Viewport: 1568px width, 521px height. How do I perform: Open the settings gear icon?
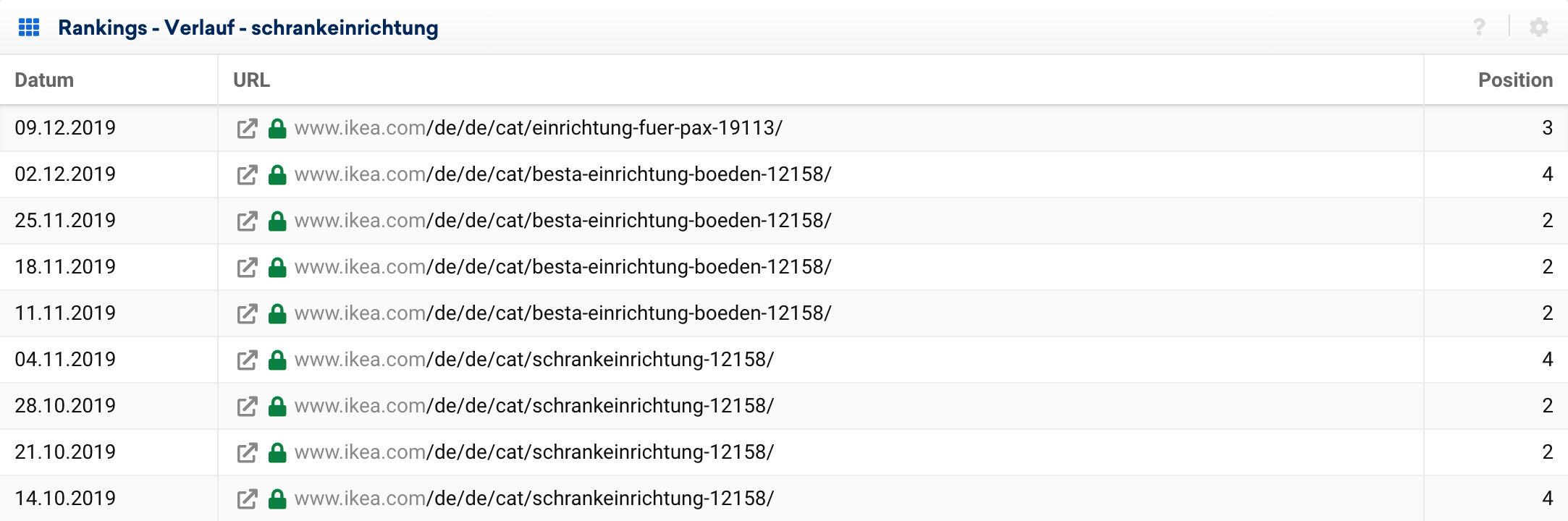(x=1538, y=27)
